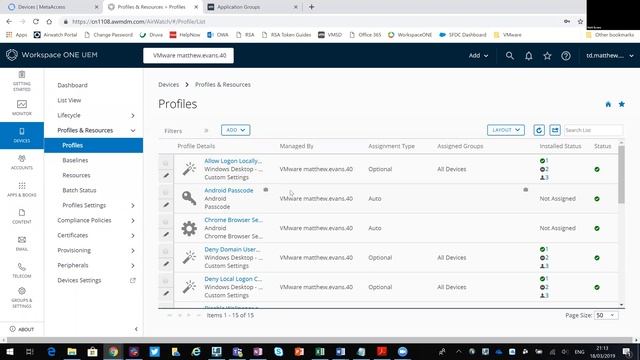Image resolution: width=640 pixels, height=360 pixels.
Task: Open the Email section
Action: click(22, 243)
